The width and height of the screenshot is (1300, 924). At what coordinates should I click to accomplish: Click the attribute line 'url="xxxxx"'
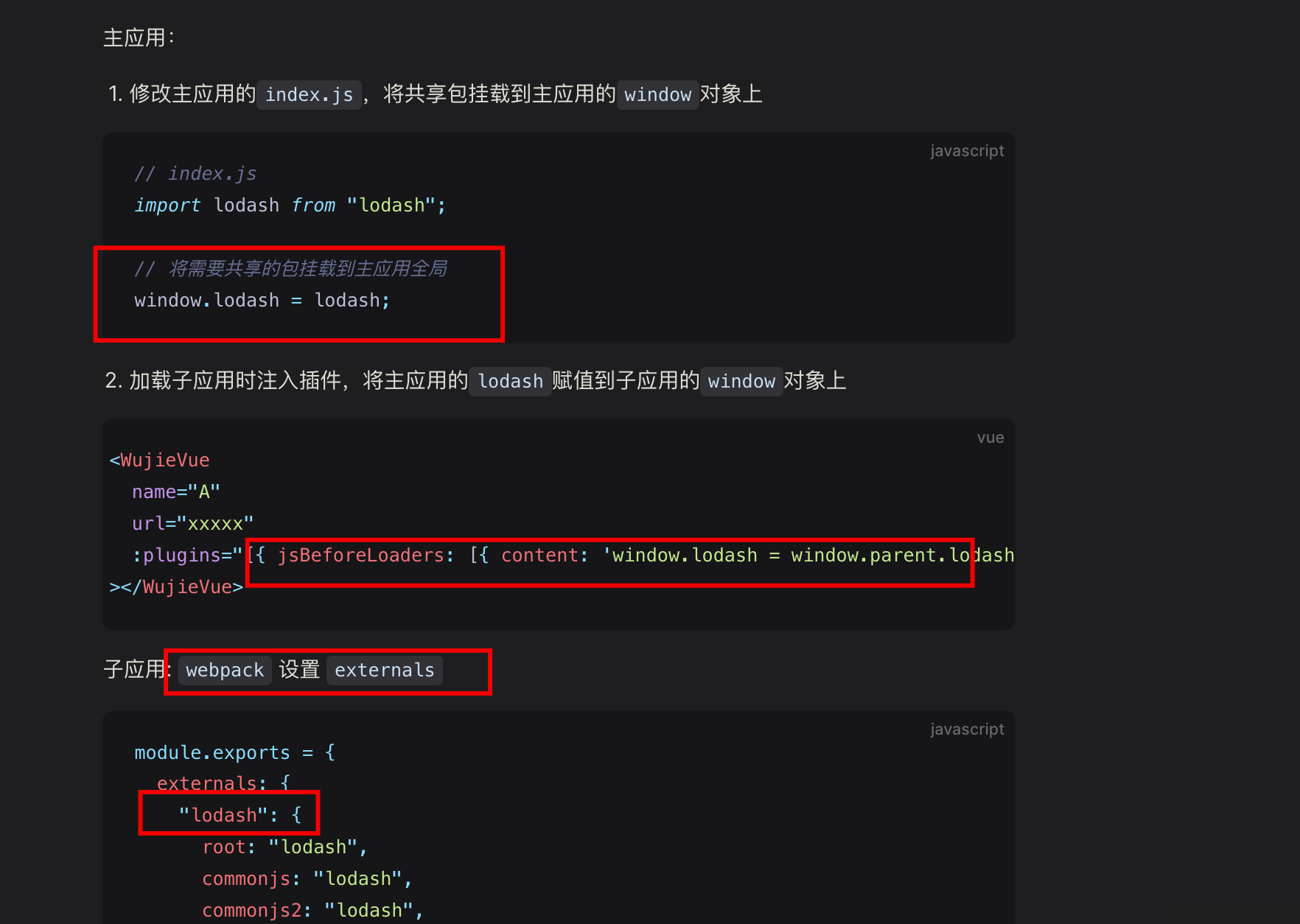tap(193, 524)
